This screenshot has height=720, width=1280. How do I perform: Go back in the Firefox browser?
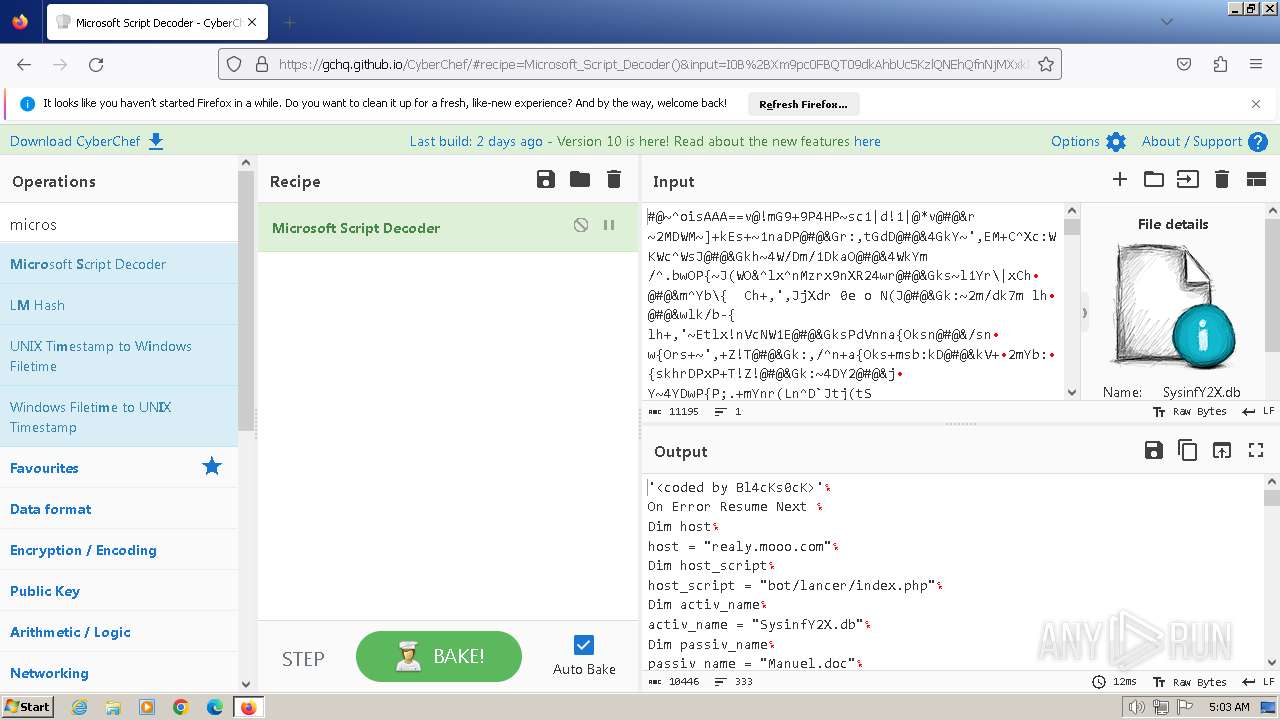[x=24, y=64]
